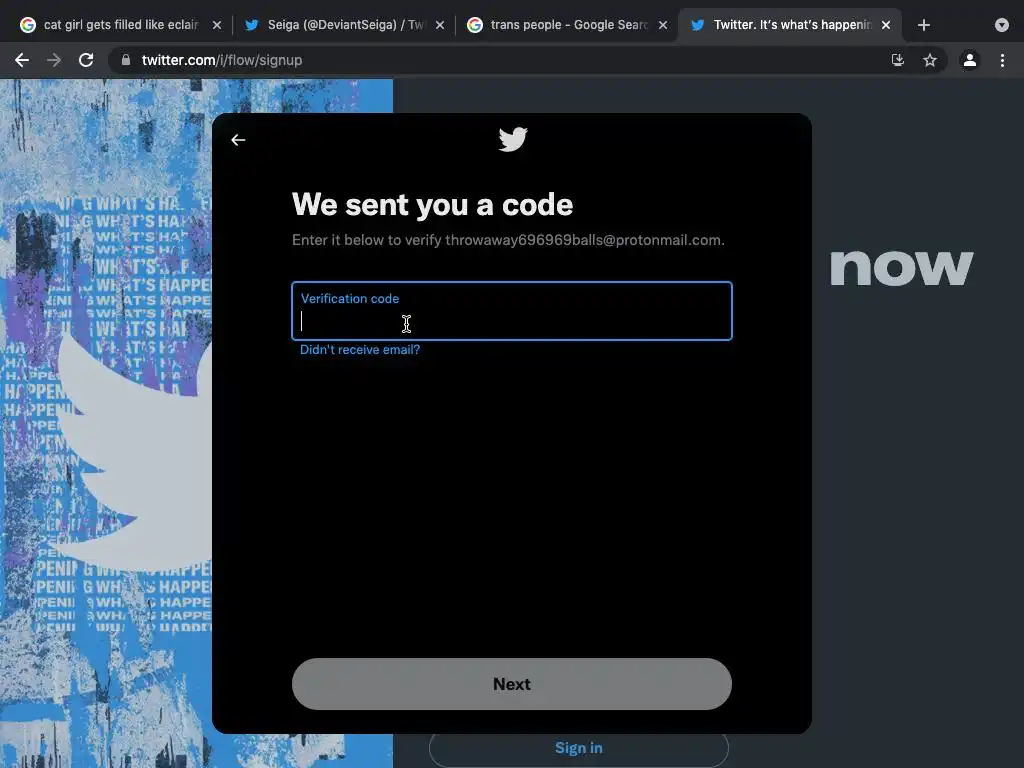The height and width of the screenshot is (768, 1024).
Task: Bookmark page with star icon
Action: 930,60
